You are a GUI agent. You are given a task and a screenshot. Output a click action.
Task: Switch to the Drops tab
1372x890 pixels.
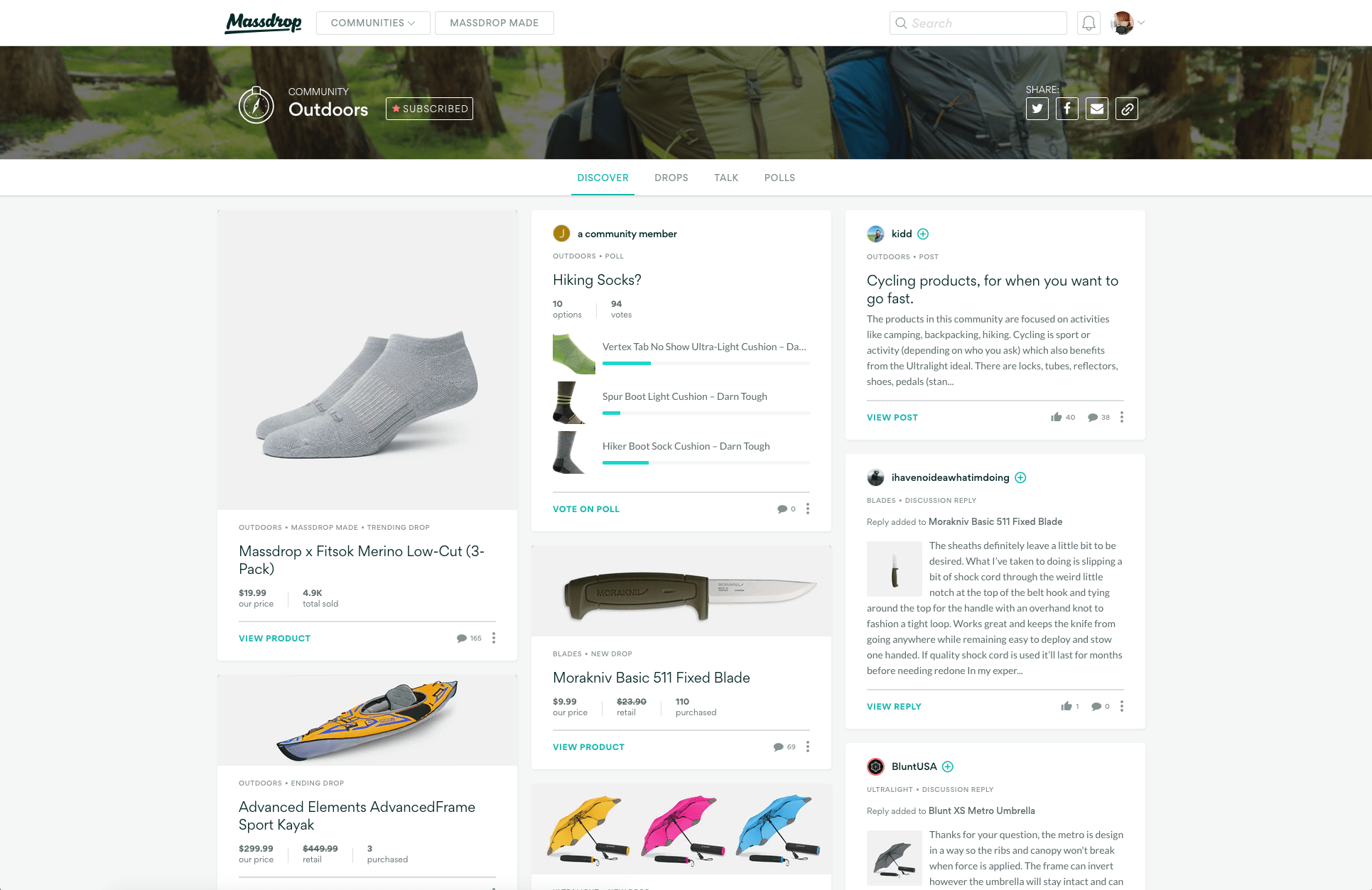[x=671, y=178]
